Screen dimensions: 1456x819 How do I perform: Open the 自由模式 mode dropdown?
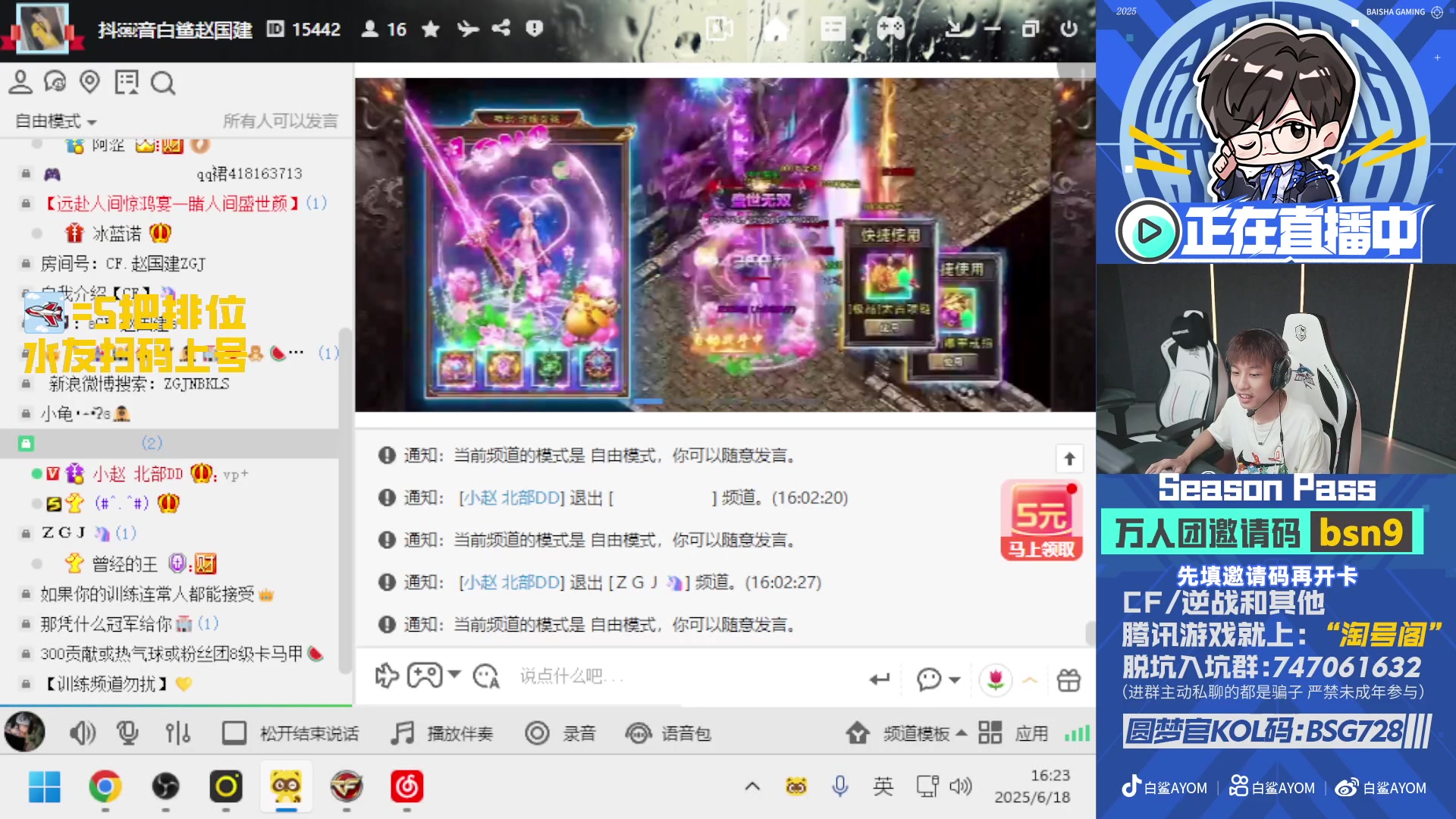56,121
